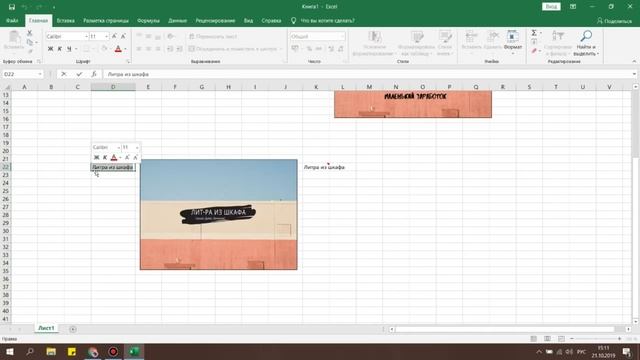Click the Сортировка и фильтр button
This screenshot has height=360, width=640.
click(558, 43)
